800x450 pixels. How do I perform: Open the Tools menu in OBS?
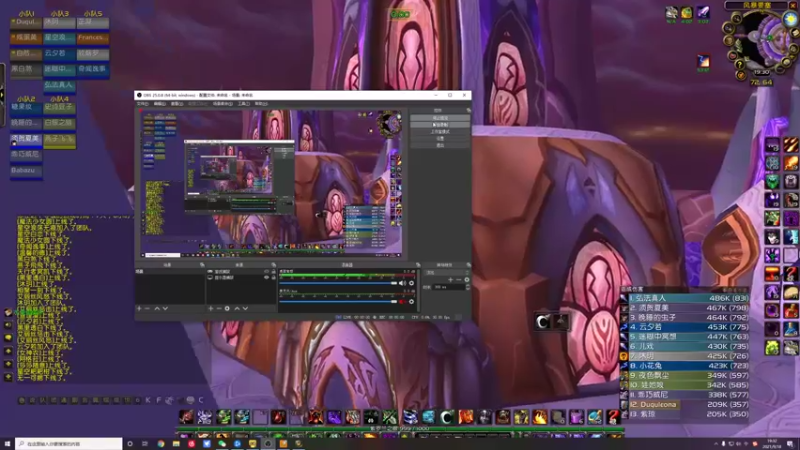tap(243, 104)
